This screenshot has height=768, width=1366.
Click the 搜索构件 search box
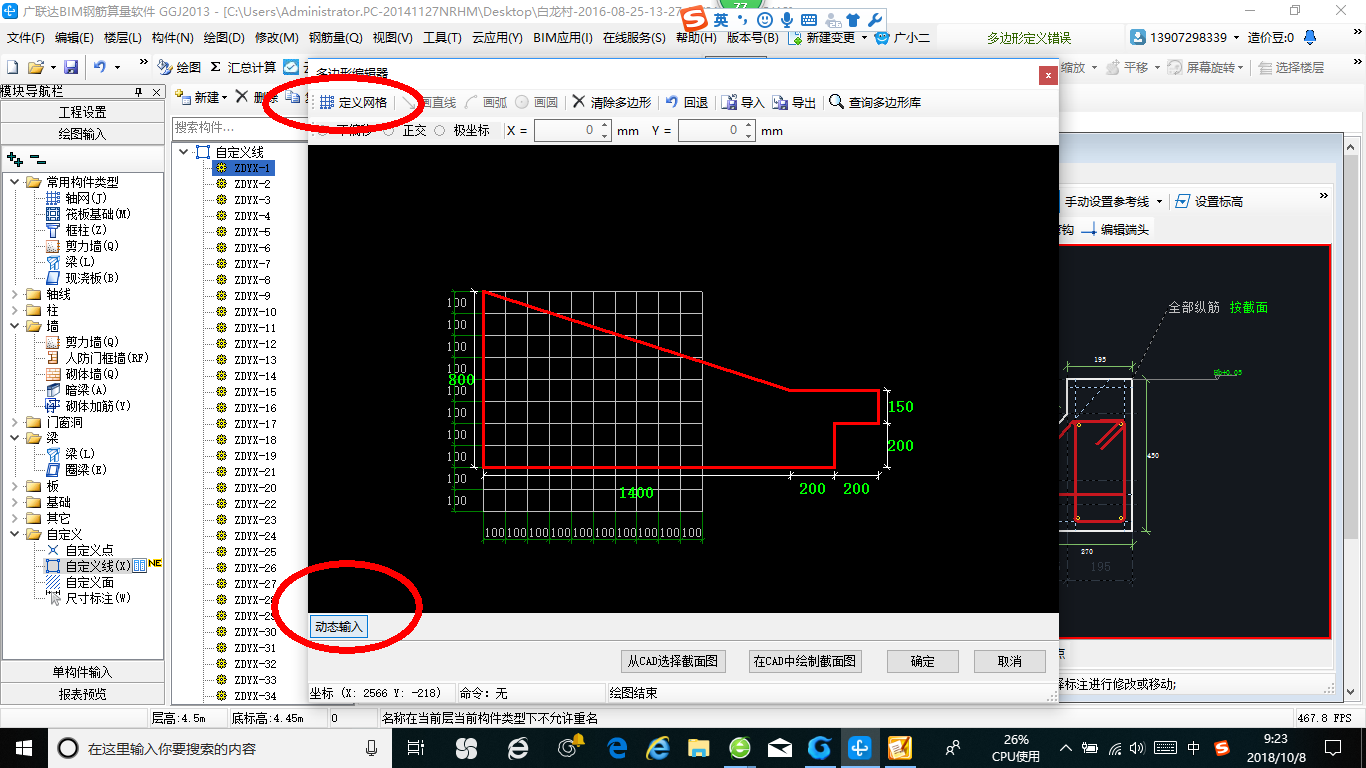(239, 127)
